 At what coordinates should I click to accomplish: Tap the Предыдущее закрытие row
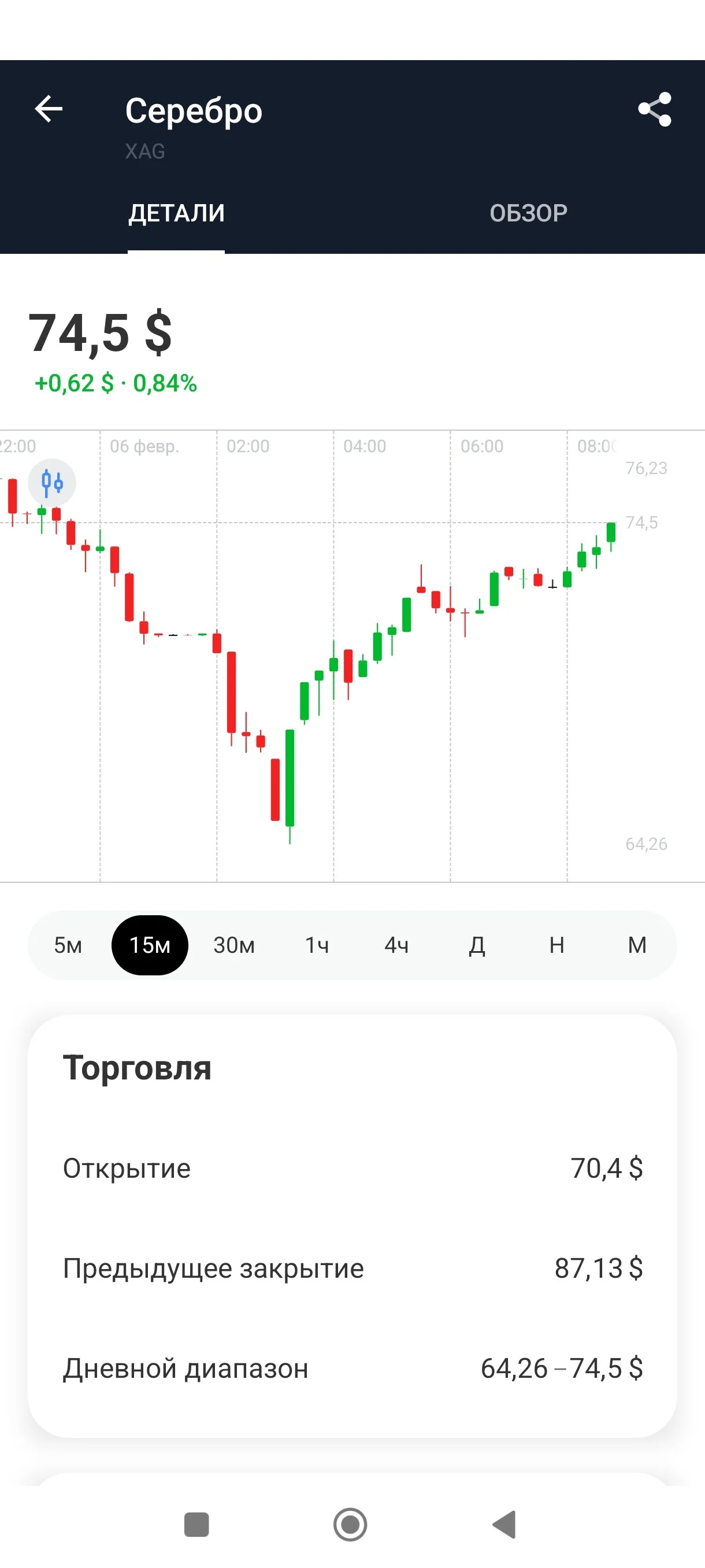pos(352,1269)
